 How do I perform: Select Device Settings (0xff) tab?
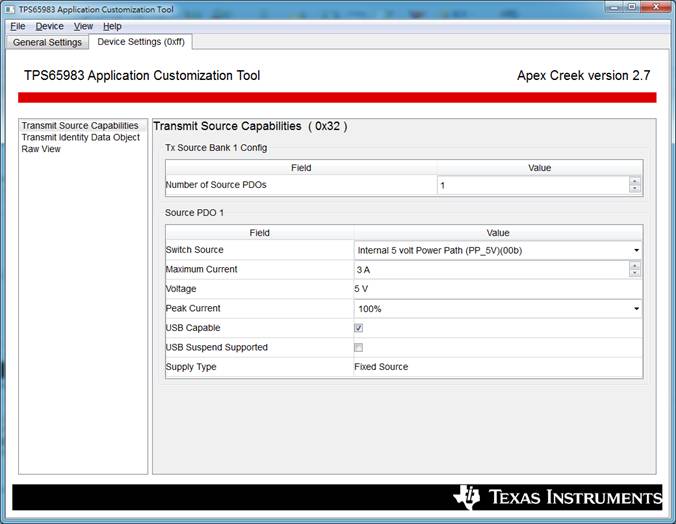tap(141, 42)
